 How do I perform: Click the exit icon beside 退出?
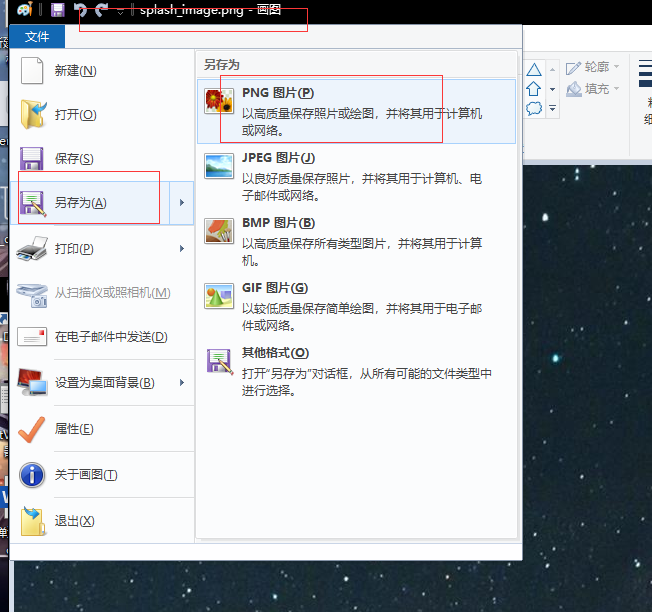(x=33, y=521)
